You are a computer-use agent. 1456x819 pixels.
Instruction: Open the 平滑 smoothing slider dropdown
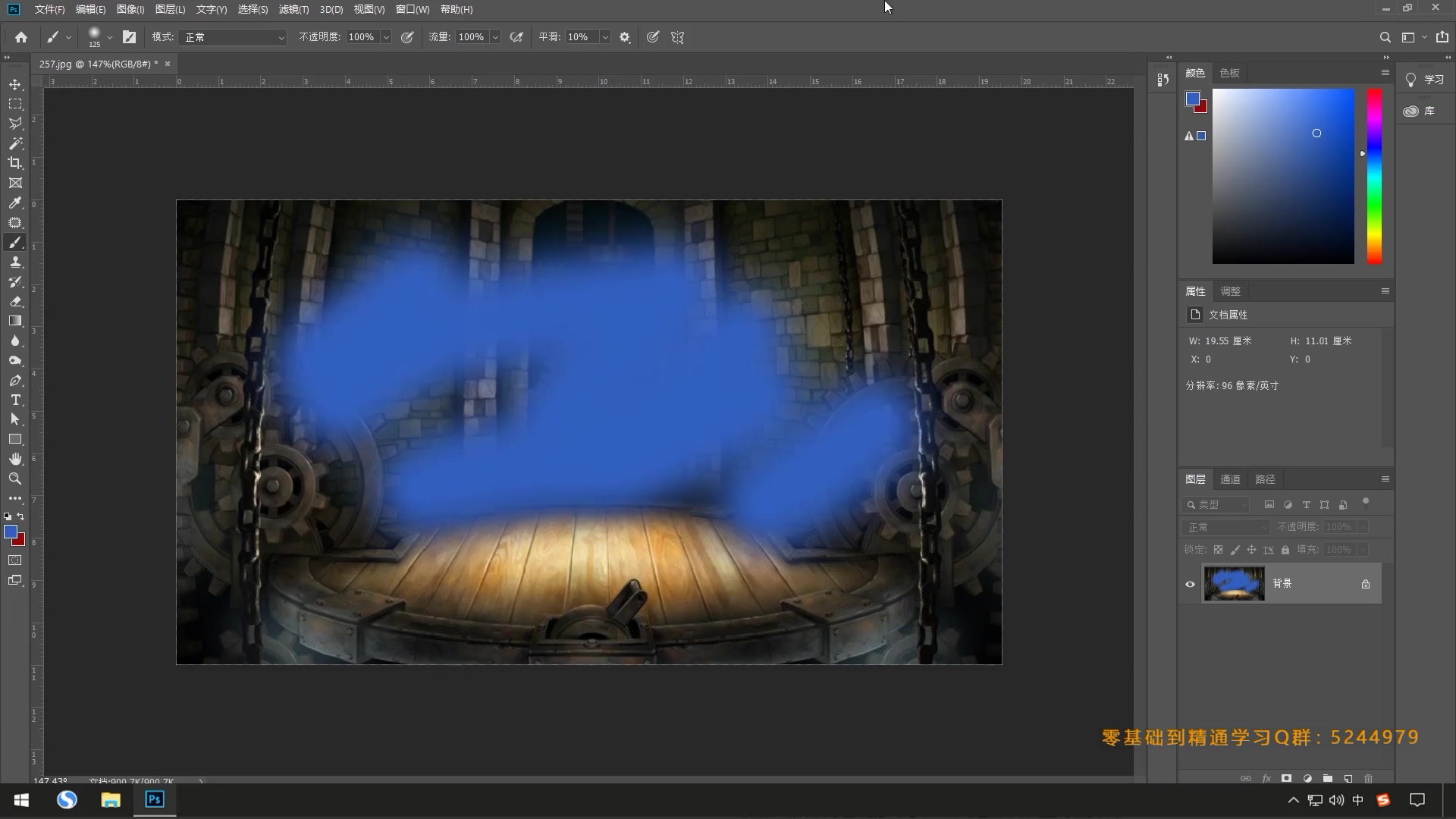coord(605,37)
